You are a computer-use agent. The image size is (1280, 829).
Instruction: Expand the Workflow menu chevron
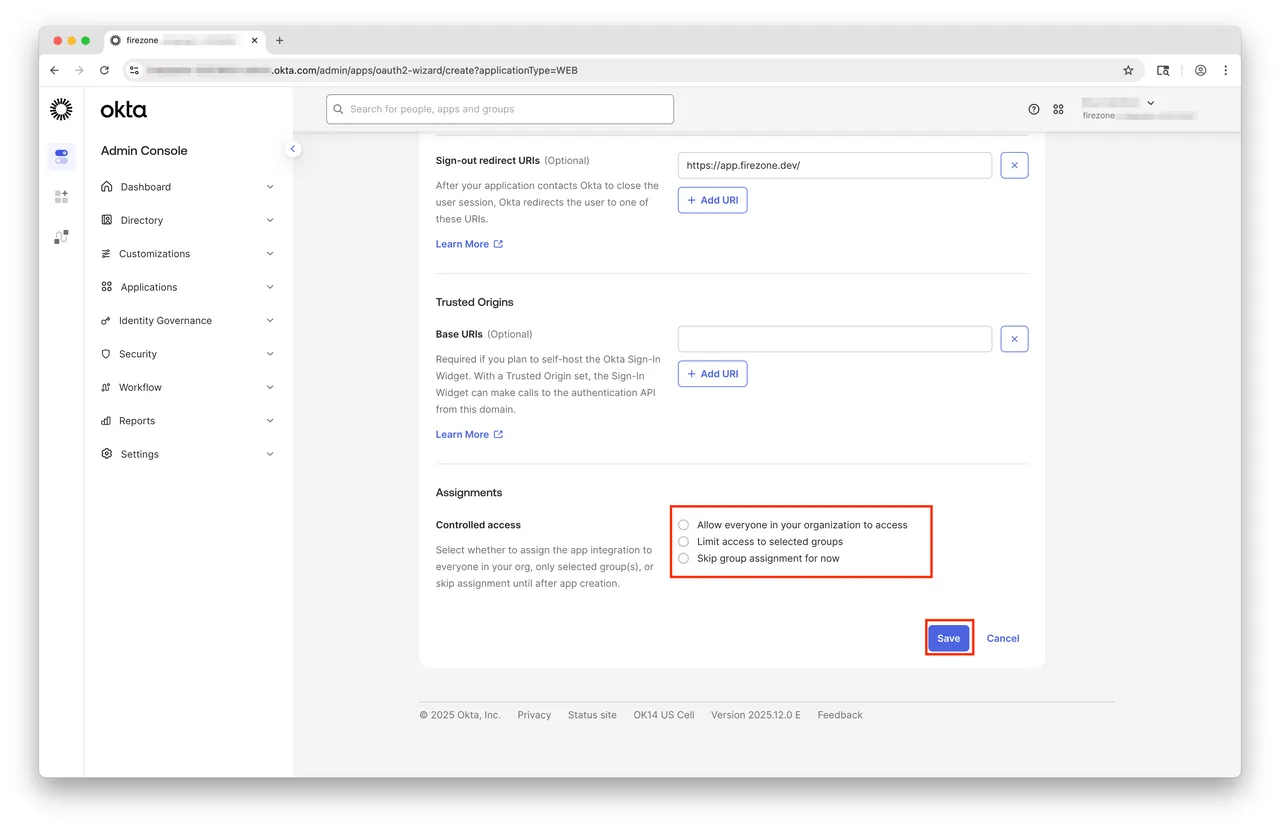tap(270, 387)
